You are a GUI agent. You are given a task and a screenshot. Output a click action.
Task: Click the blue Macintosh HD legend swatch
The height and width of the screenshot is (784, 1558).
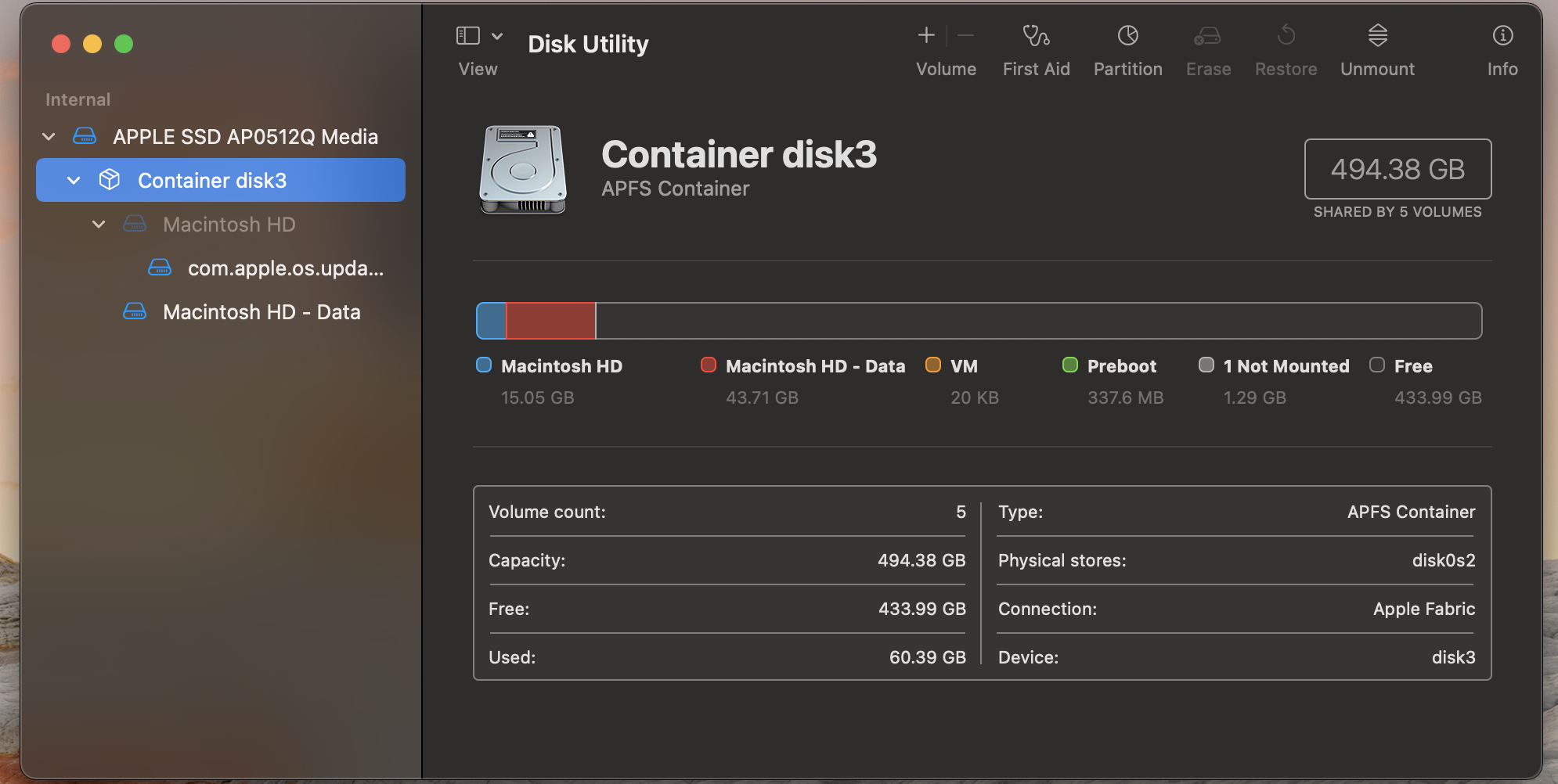(484, 365)
